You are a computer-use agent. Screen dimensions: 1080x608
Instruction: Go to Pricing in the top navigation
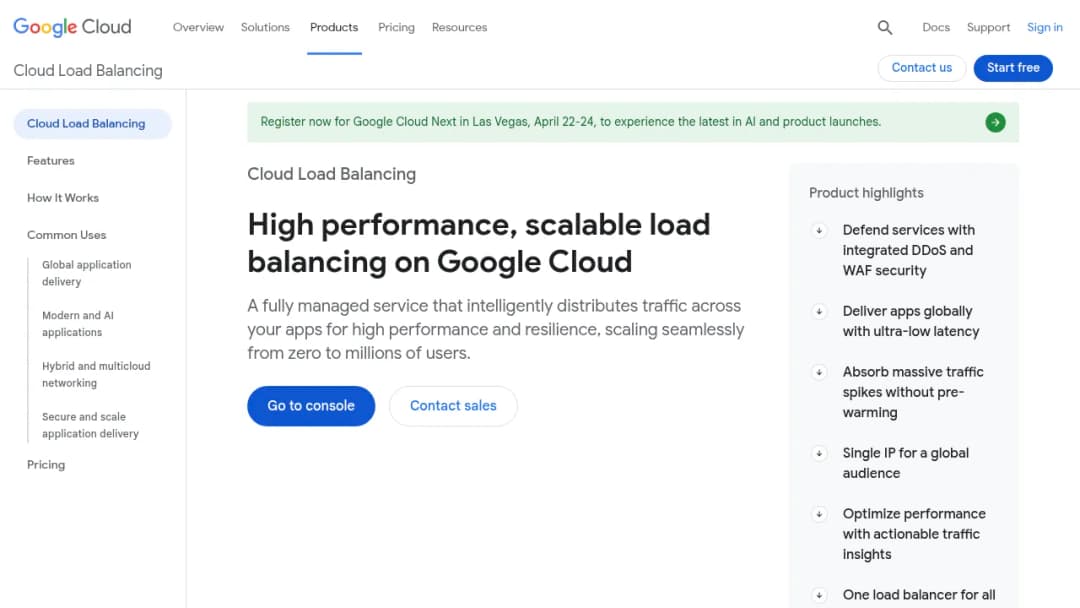(396, 28)
